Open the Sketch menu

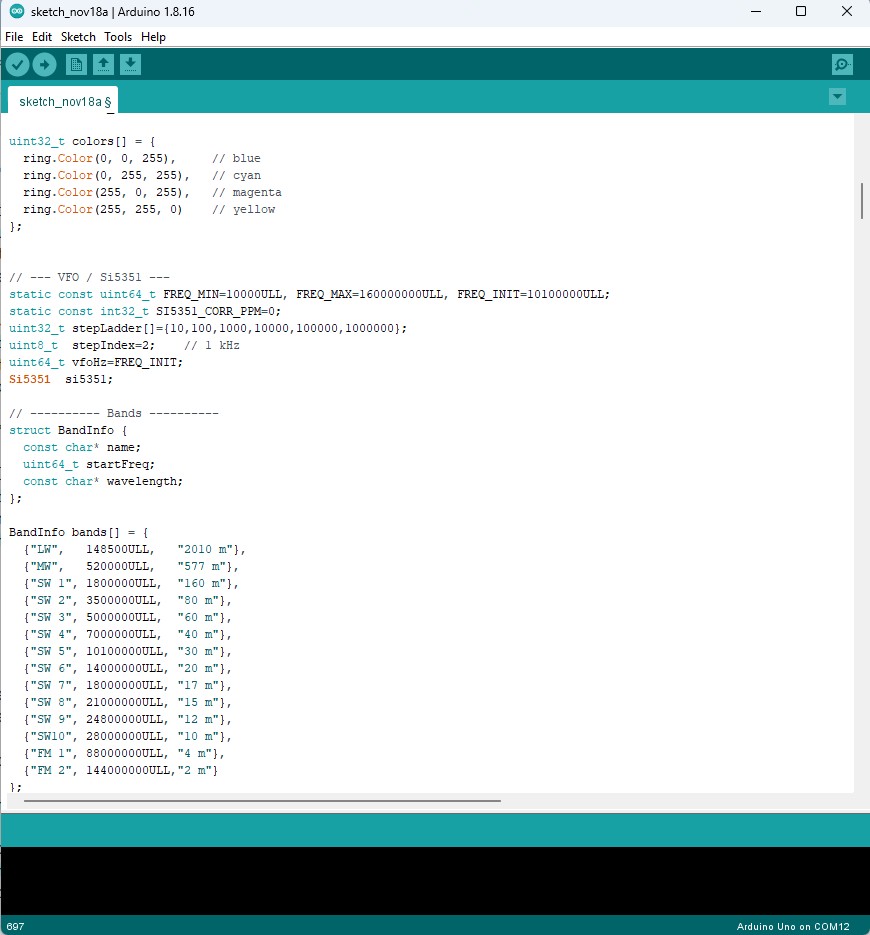(x=78, y=37)
